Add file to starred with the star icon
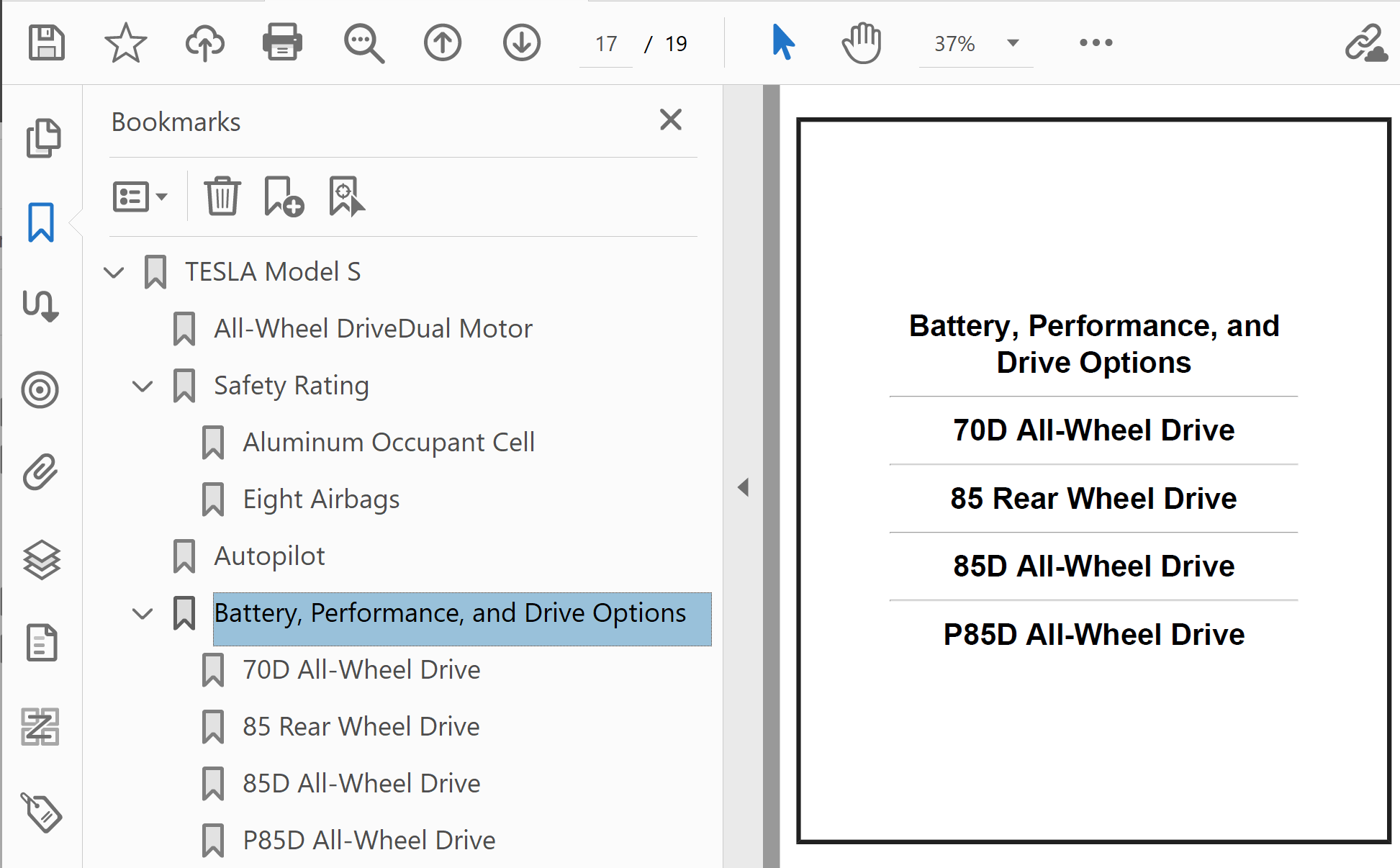This screenshot has width=1400, height=868. tap(126, 42)
